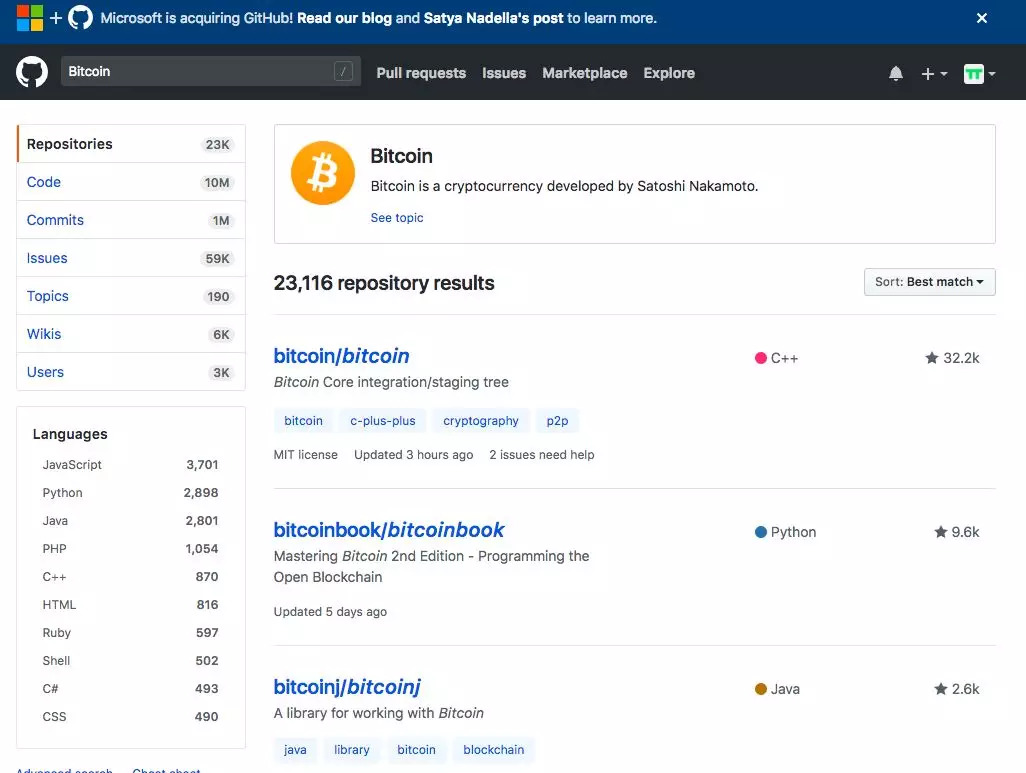
Task: Filter by PHP language
Action: [x=130, y=549]
